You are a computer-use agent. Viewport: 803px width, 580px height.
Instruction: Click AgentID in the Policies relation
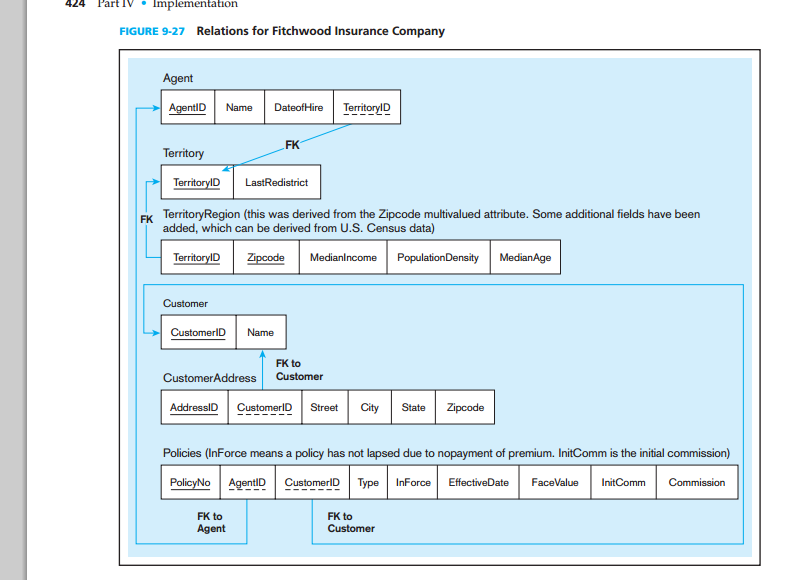(x=248, y=482)
